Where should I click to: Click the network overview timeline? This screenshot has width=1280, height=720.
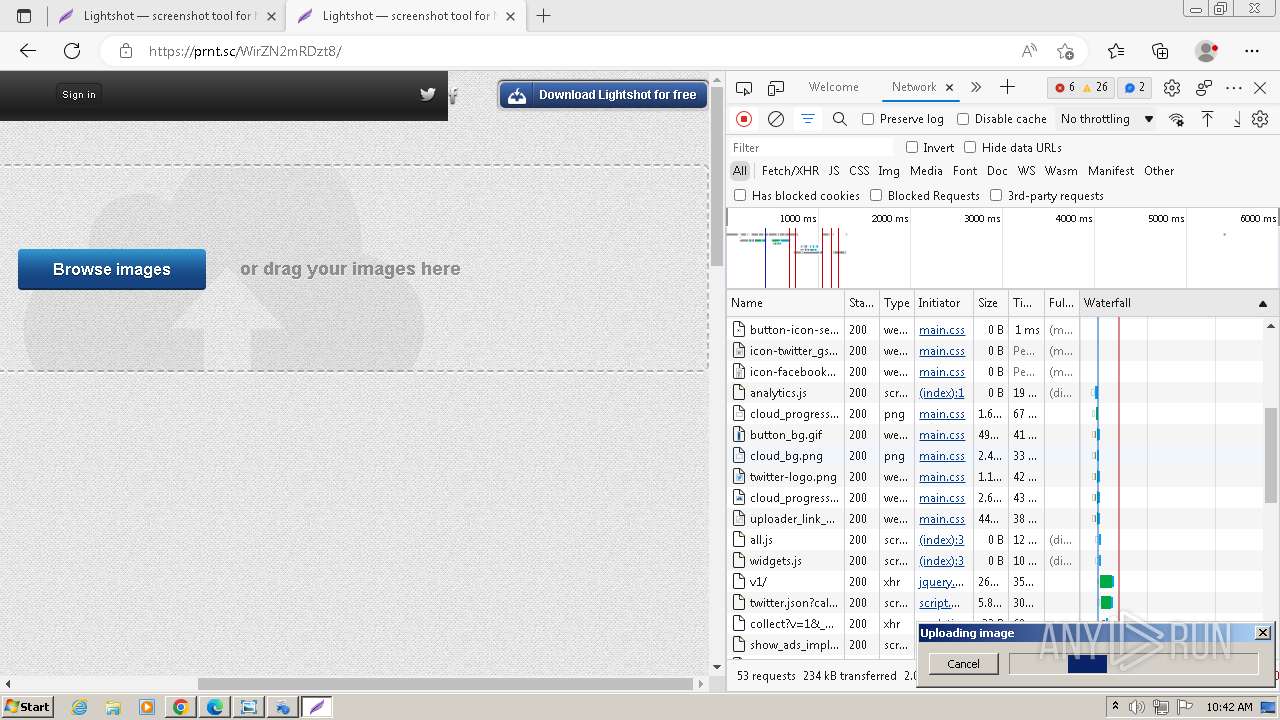(x=1003, y=248)
